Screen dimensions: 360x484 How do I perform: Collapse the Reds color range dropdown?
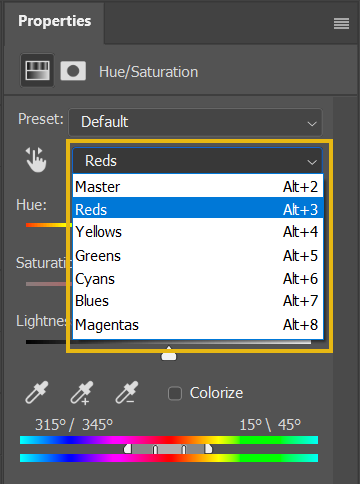pyautogui.click(x=198, y=161)
